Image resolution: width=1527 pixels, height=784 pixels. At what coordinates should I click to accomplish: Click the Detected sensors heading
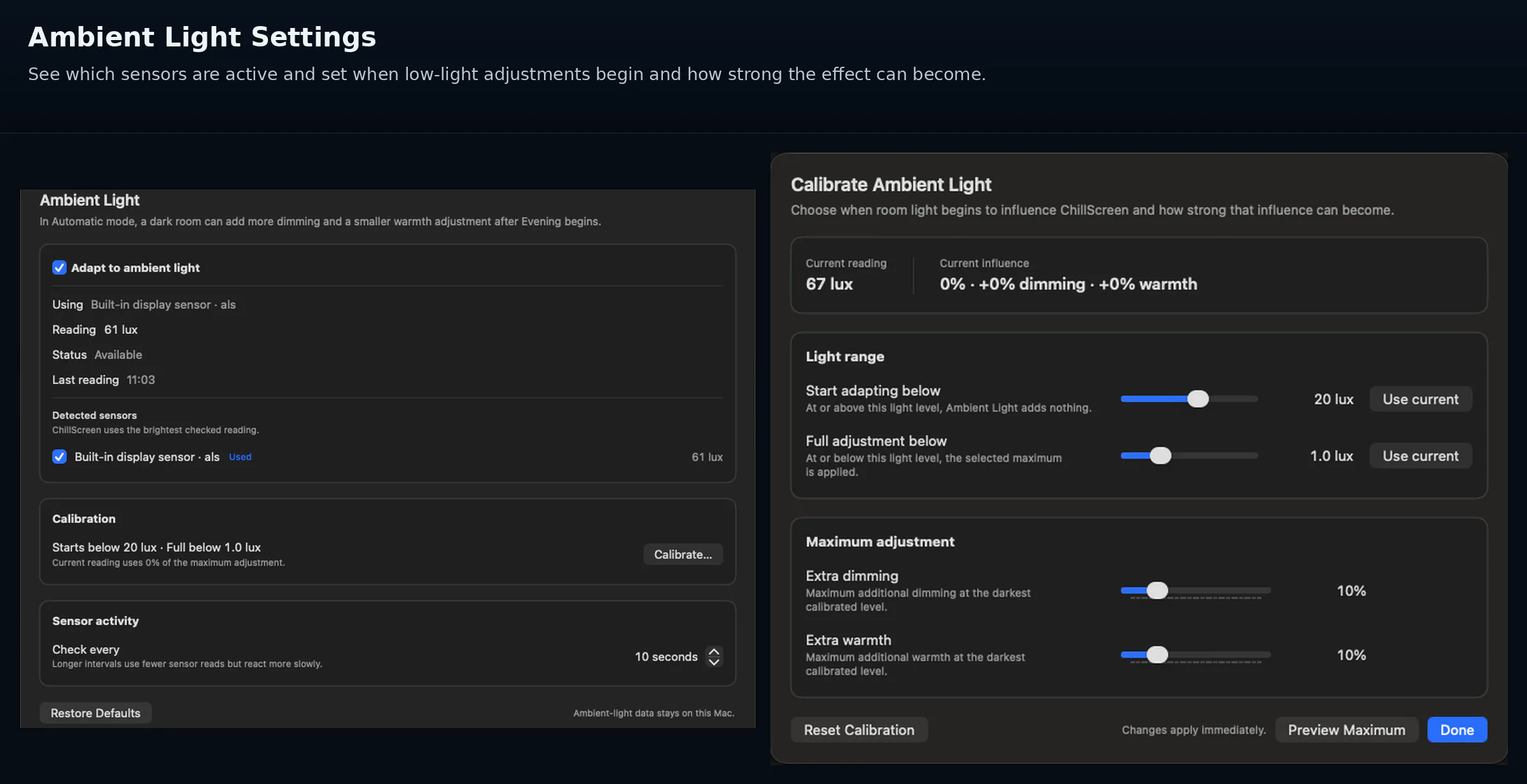click(94, 415)
